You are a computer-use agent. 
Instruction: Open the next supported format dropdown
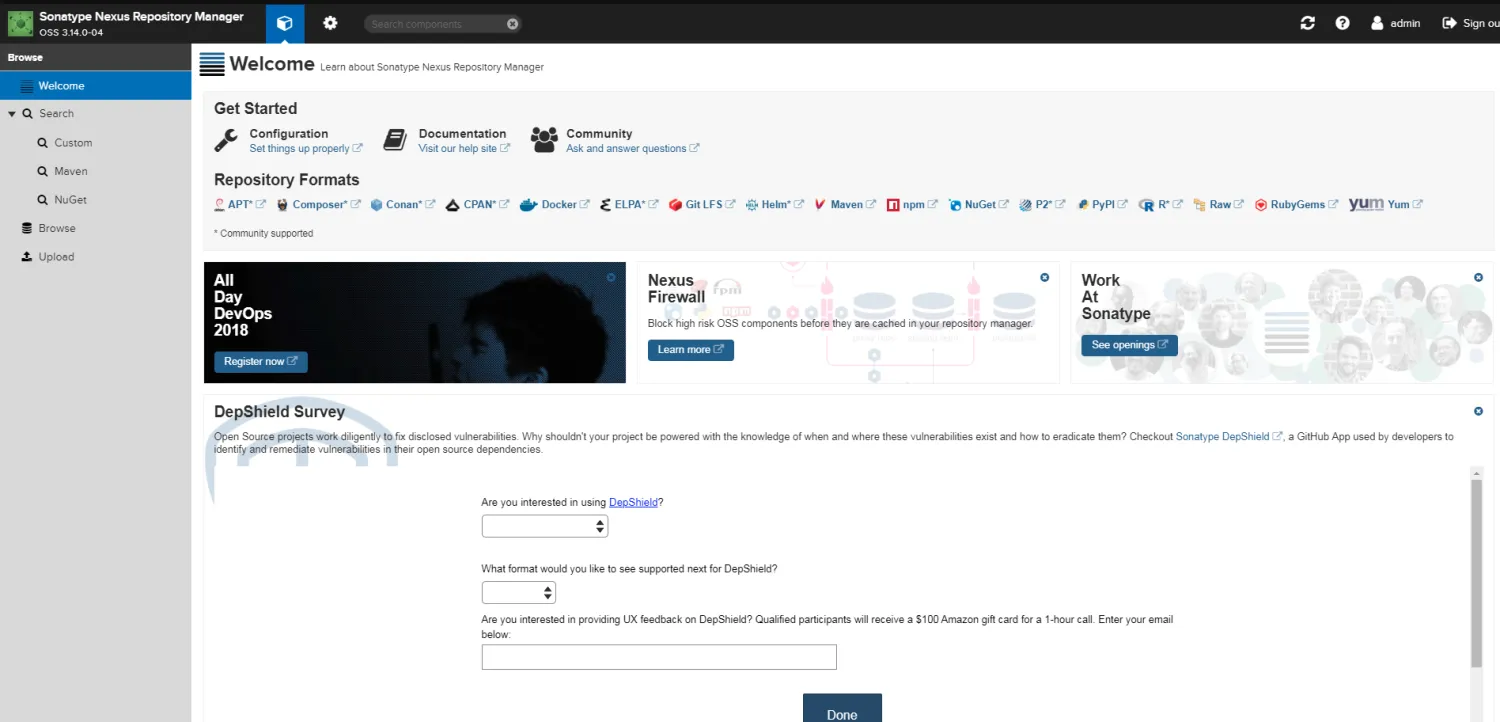[x=519, y=593]
